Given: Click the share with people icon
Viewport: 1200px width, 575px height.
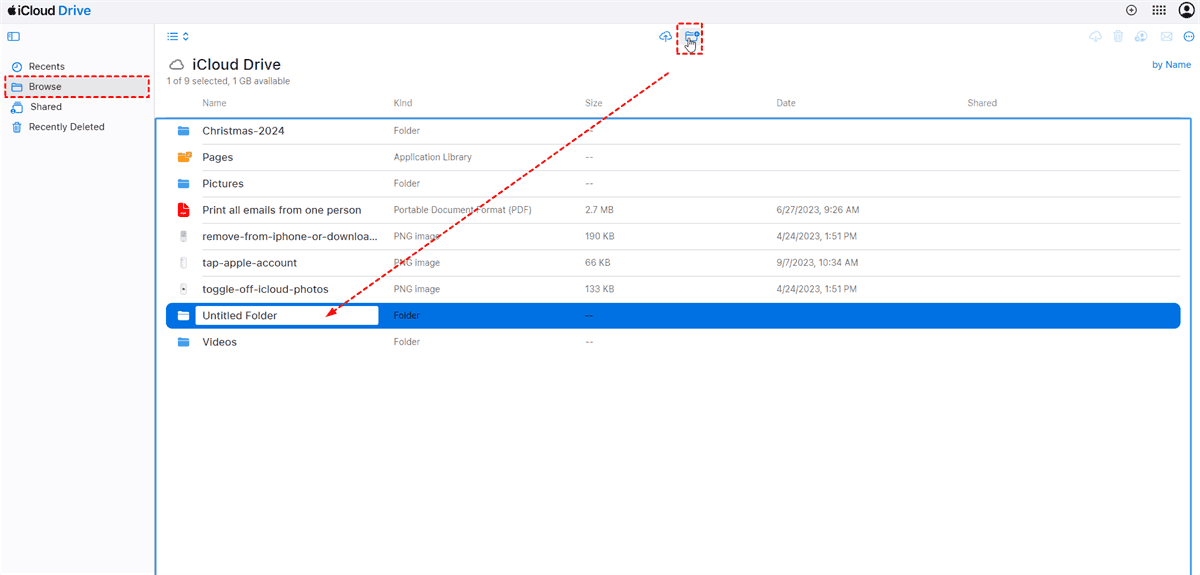Looking at the screenshot, I should click(x=1141, y=36).
